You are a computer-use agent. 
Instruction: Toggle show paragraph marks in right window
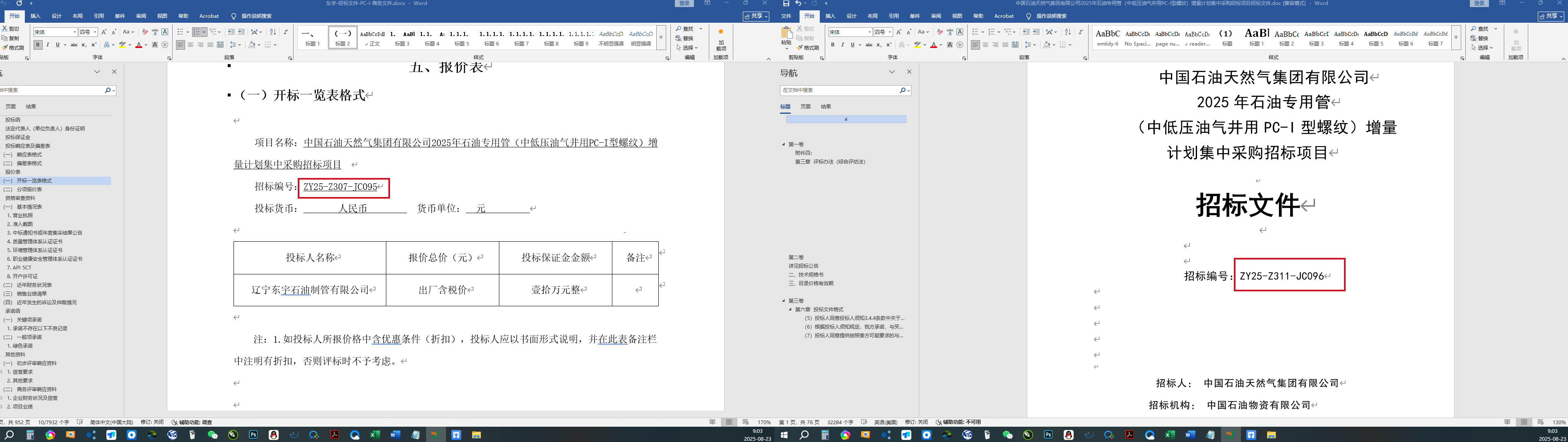[x=1080, y=31]
